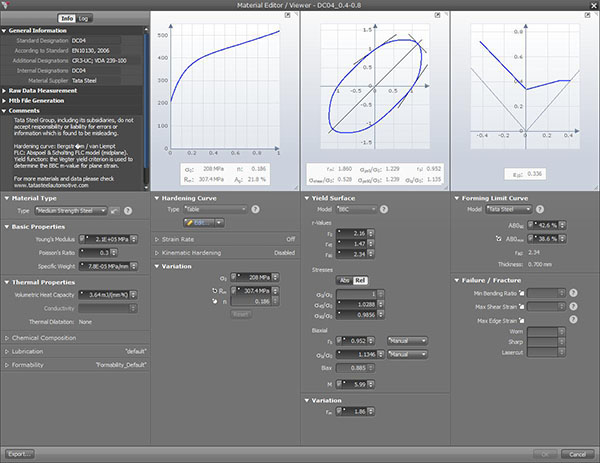Viewport: 600px width, 463px height.
Task: Select the Info tab
Action: point(67,18)
